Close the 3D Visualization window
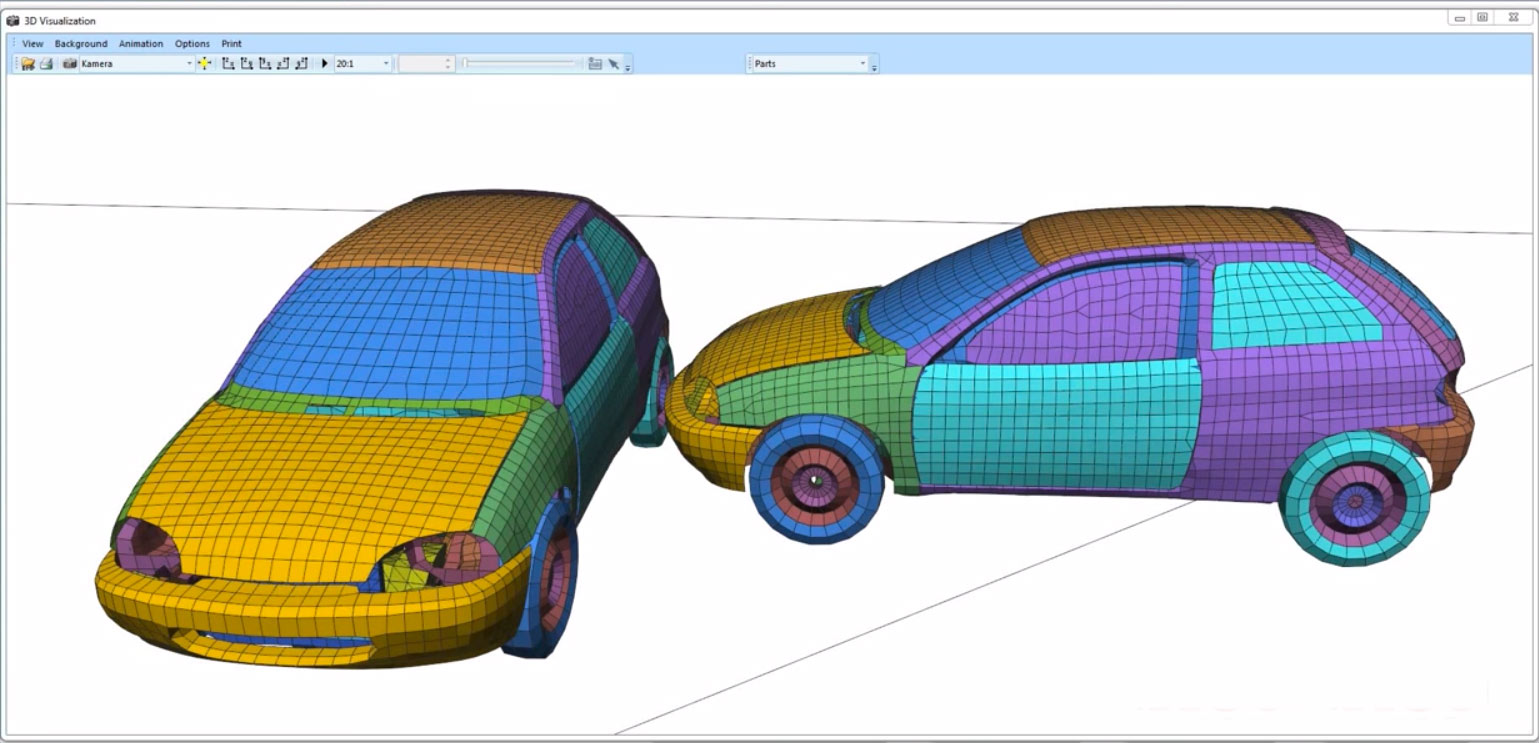 click(x=1513, y=18)
